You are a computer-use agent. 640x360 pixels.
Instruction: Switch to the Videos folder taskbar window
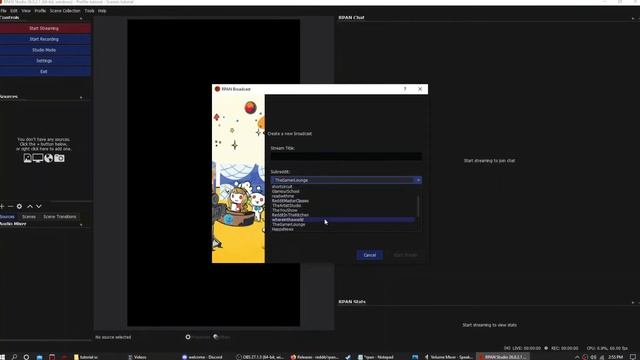[137, 357]
